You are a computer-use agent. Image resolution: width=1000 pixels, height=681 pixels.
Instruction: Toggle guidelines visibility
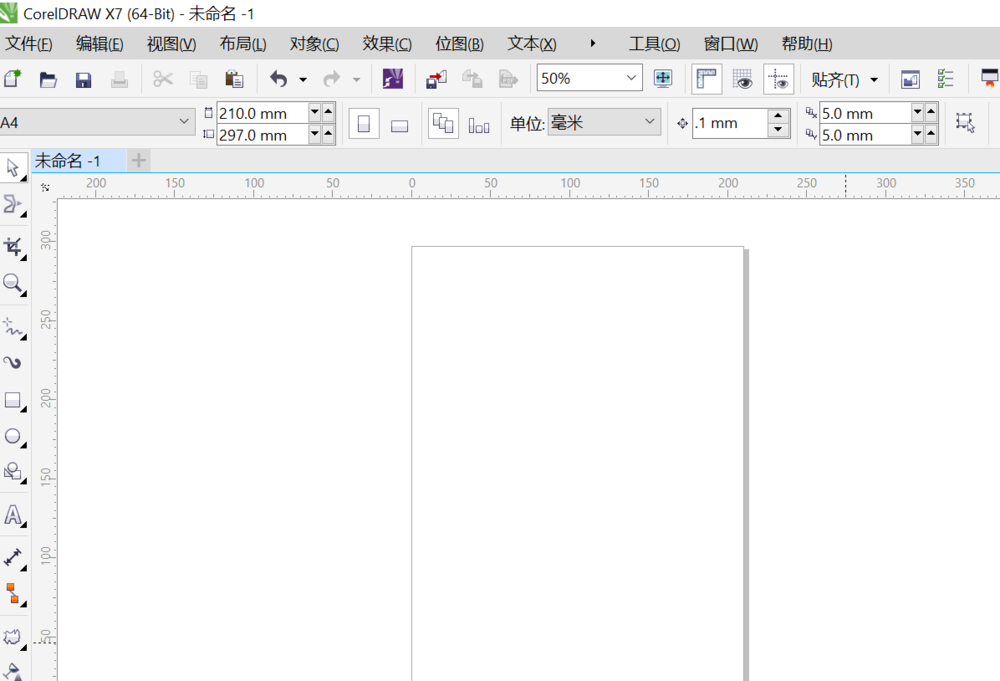[x=778, y=79]
